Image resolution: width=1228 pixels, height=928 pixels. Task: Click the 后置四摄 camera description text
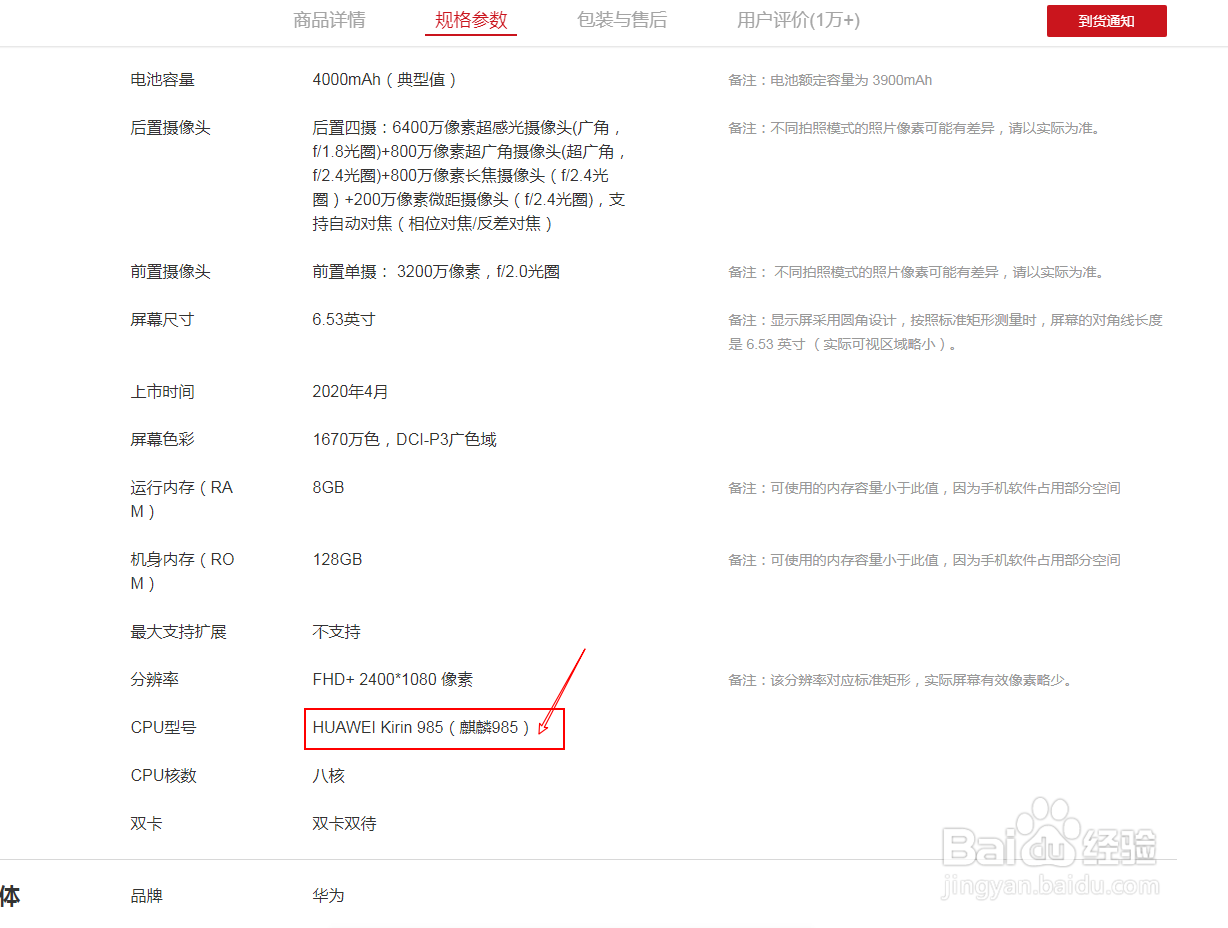470,176
